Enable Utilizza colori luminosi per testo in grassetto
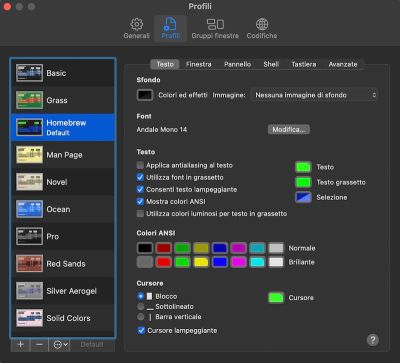This screenshot has height=363, width=400. [140, 213]
